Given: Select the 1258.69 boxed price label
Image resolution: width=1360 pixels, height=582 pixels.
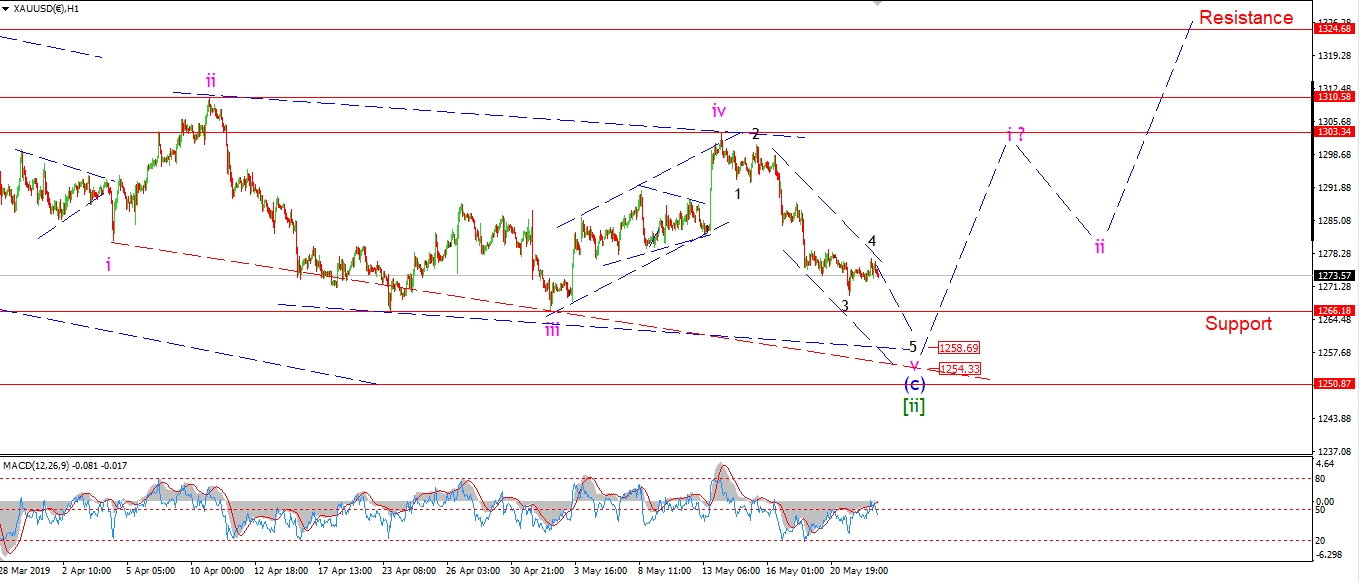Looking at the screenshot, I should tap(959, 348).
